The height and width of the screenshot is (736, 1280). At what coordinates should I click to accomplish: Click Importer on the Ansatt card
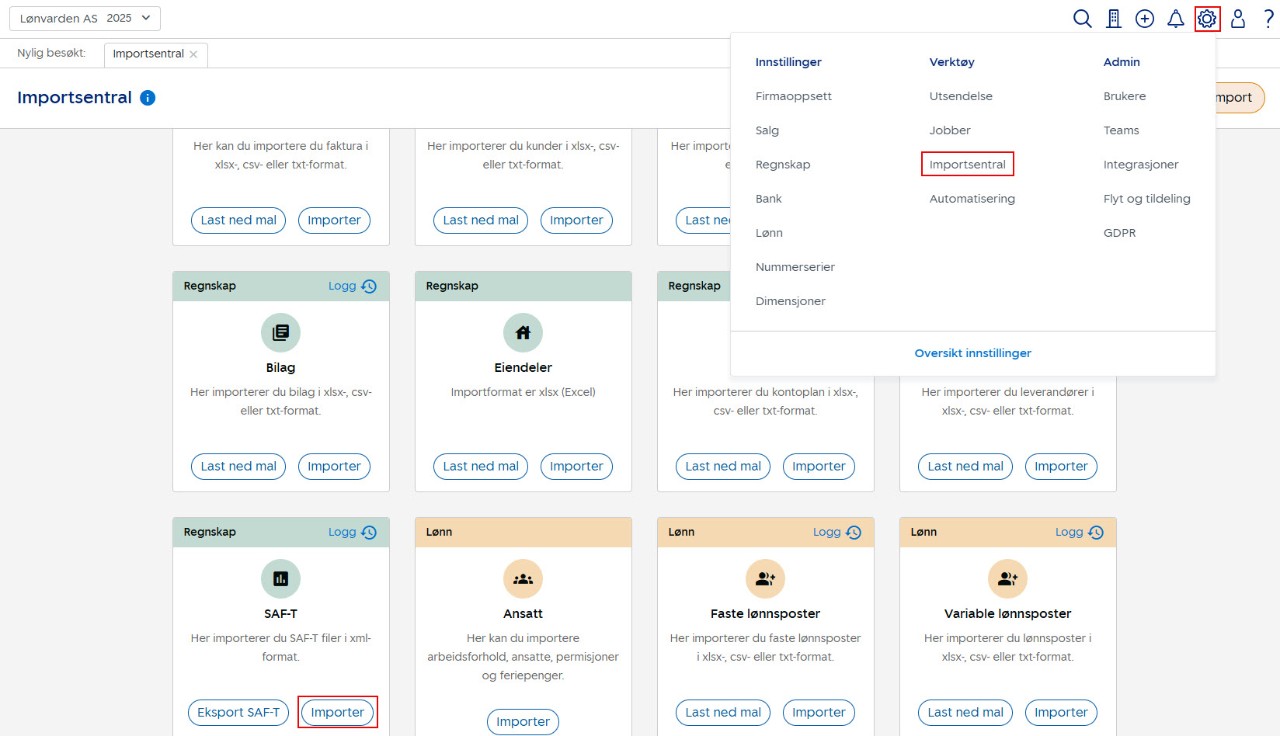[523, 722]
